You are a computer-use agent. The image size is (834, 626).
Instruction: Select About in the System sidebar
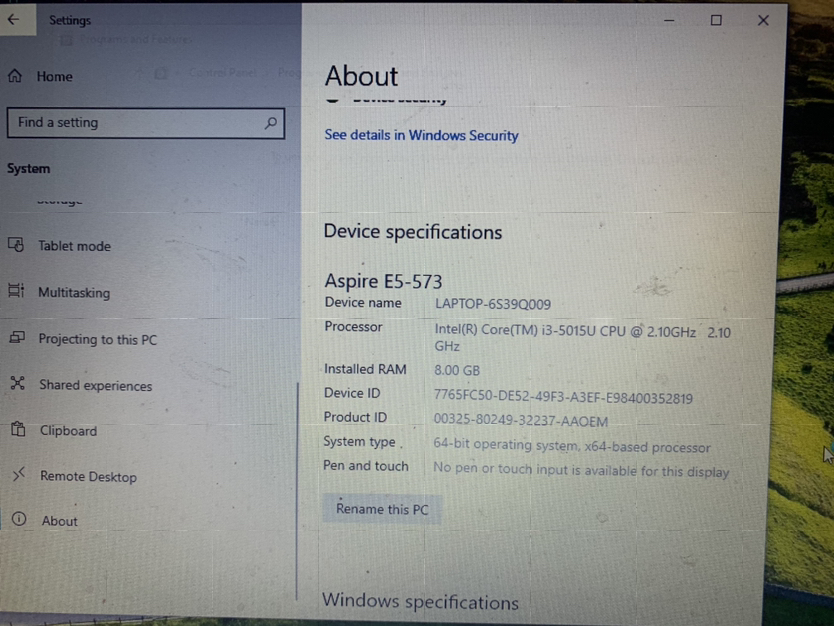tap(59, 521)
